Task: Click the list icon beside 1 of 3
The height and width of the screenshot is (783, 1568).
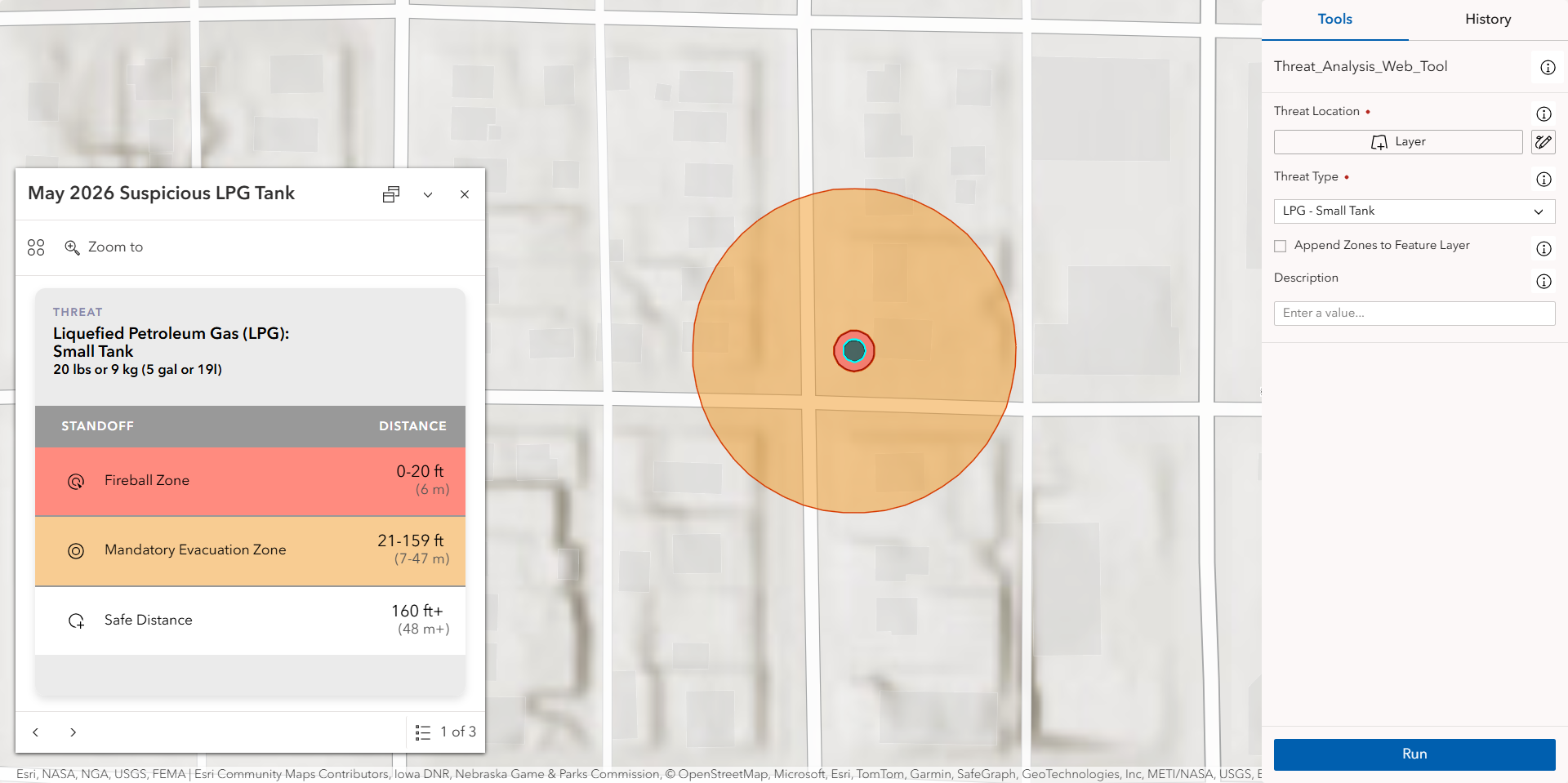Action: (423, 732)
